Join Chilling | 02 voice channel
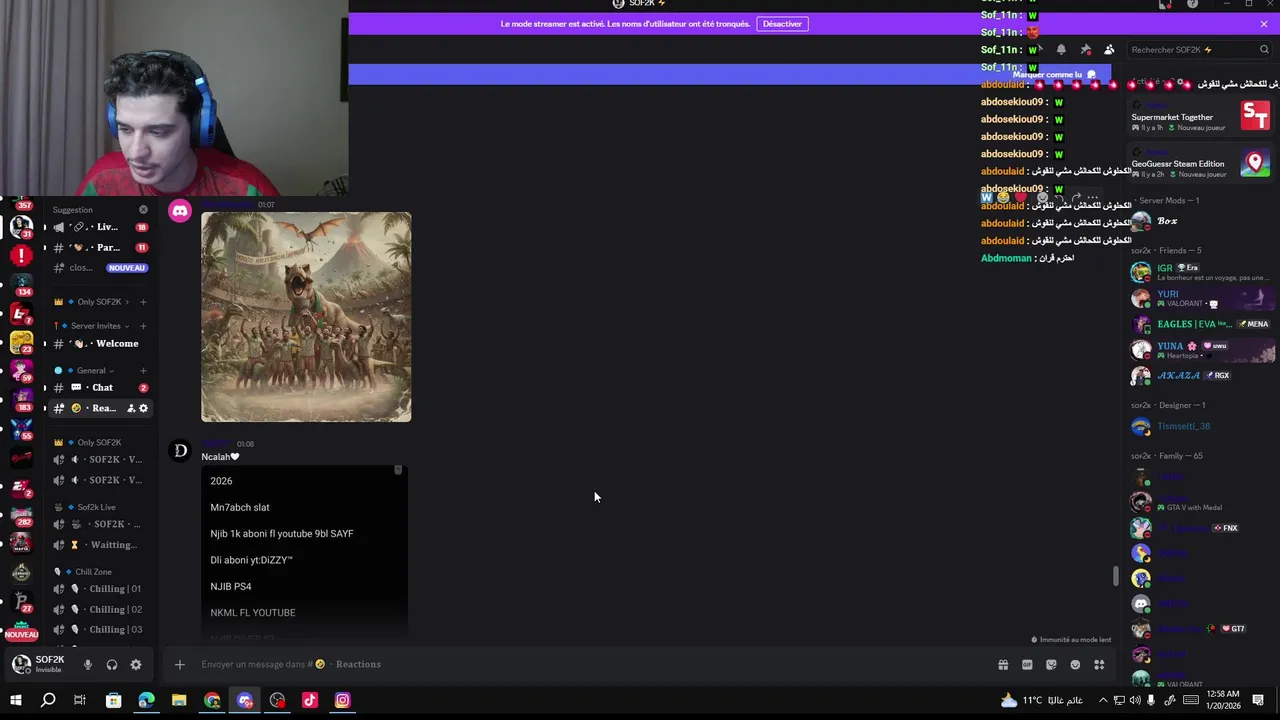 (x=102, y=609)
